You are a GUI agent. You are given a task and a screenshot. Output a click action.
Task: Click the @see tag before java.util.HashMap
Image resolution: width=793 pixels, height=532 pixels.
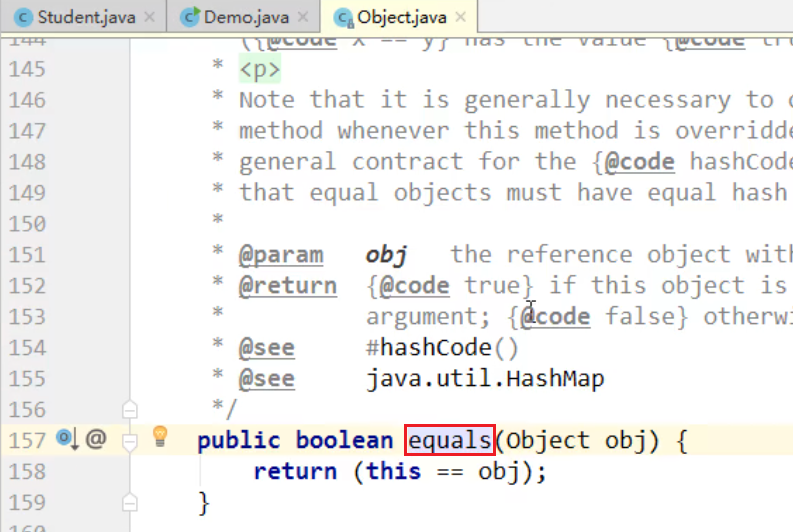pos(267,379)
